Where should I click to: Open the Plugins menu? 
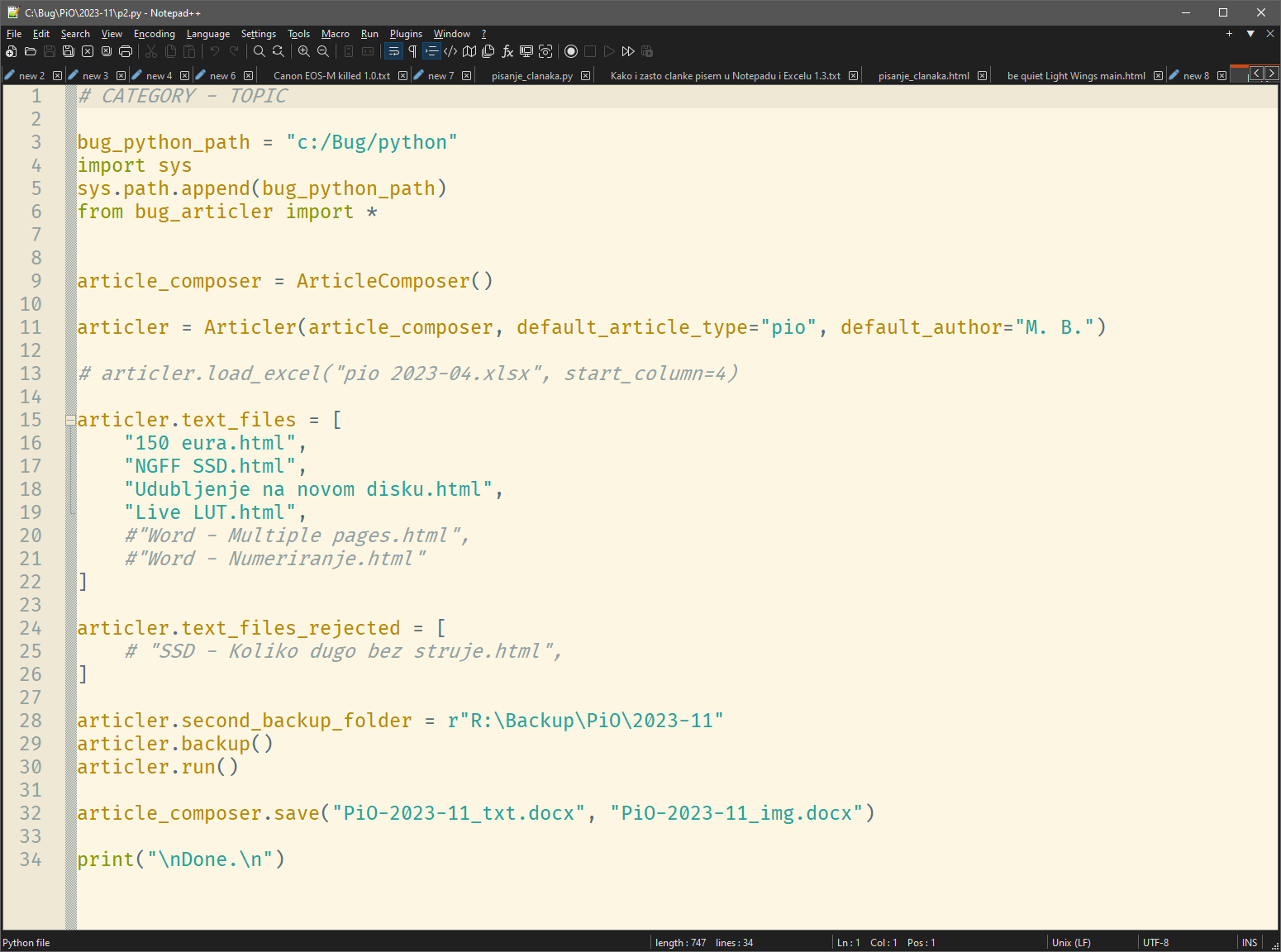406,34
